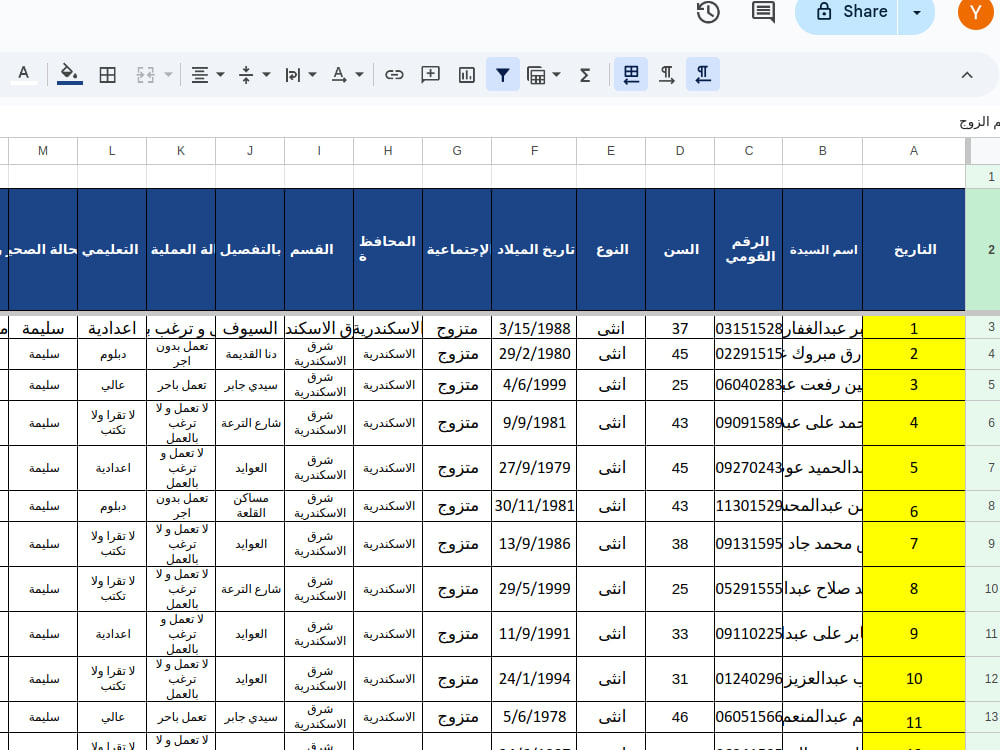Select birth date cell 24/1/1994

(x=534, y=679)
